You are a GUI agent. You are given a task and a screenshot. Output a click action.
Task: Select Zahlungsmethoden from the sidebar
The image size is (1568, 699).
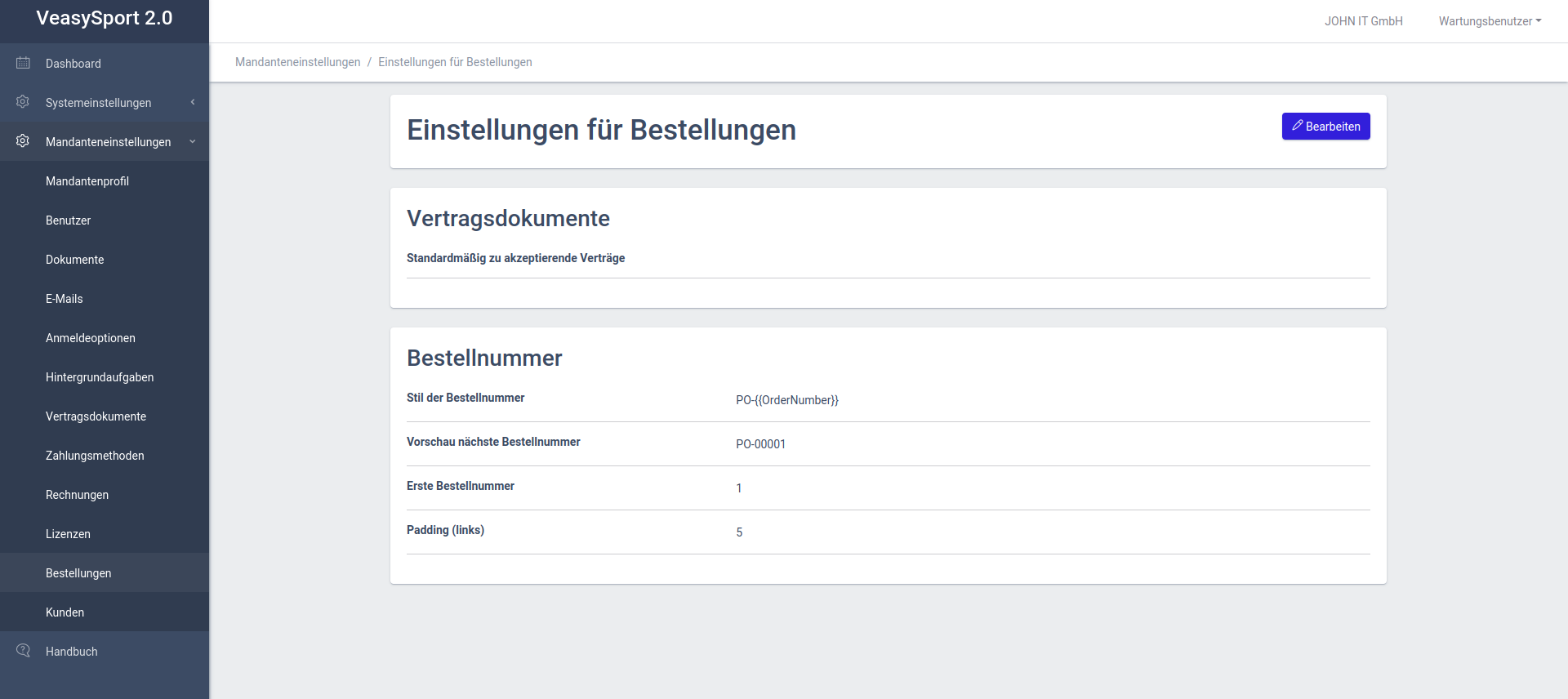(x=95, y=456)
